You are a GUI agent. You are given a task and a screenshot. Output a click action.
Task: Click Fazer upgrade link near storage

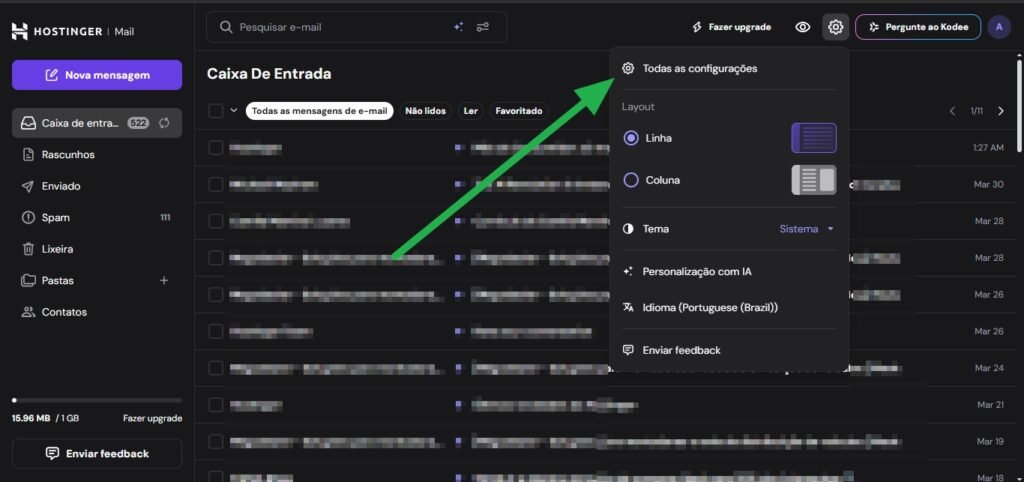(152, 419)
